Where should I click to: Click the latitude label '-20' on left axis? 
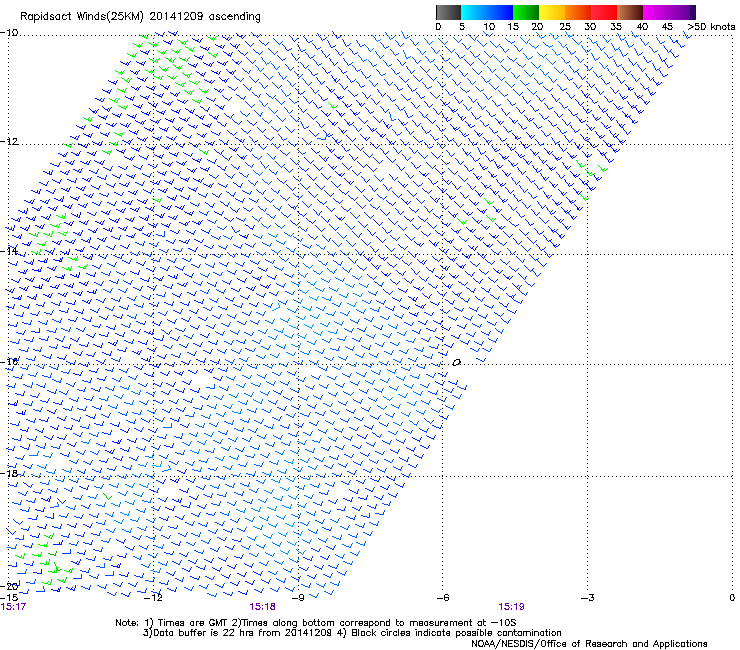click(x=9, y=586)
